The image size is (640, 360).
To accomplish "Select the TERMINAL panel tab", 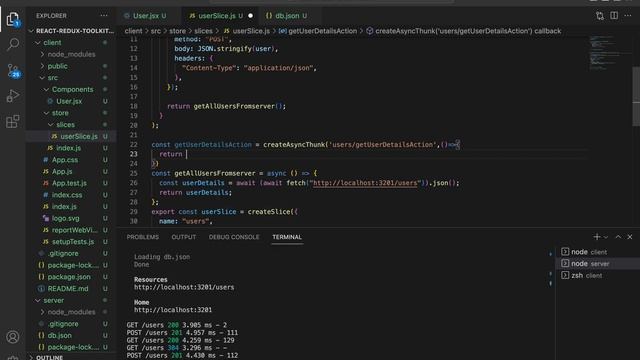I will tap(287, 237).
